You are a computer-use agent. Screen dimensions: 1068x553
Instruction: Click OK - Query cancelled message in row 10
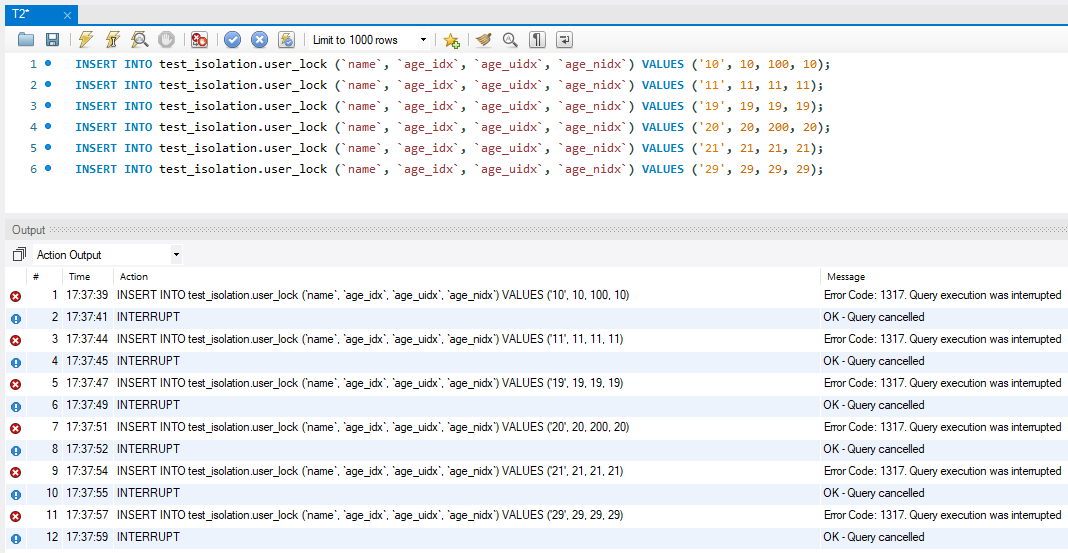(x=874, y=492)
